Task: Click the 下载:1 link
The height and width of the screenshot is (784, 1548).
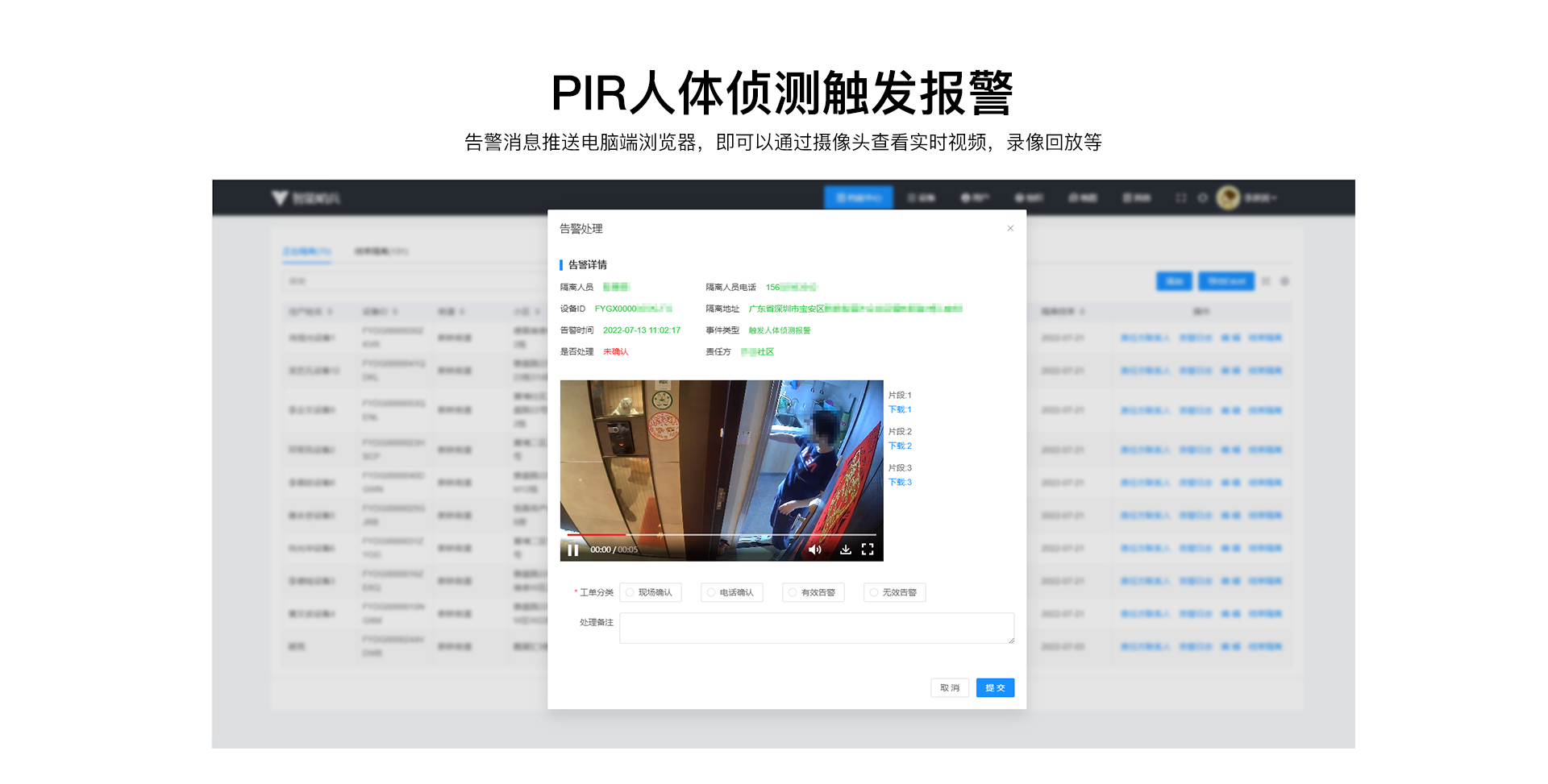Action: 900,409
